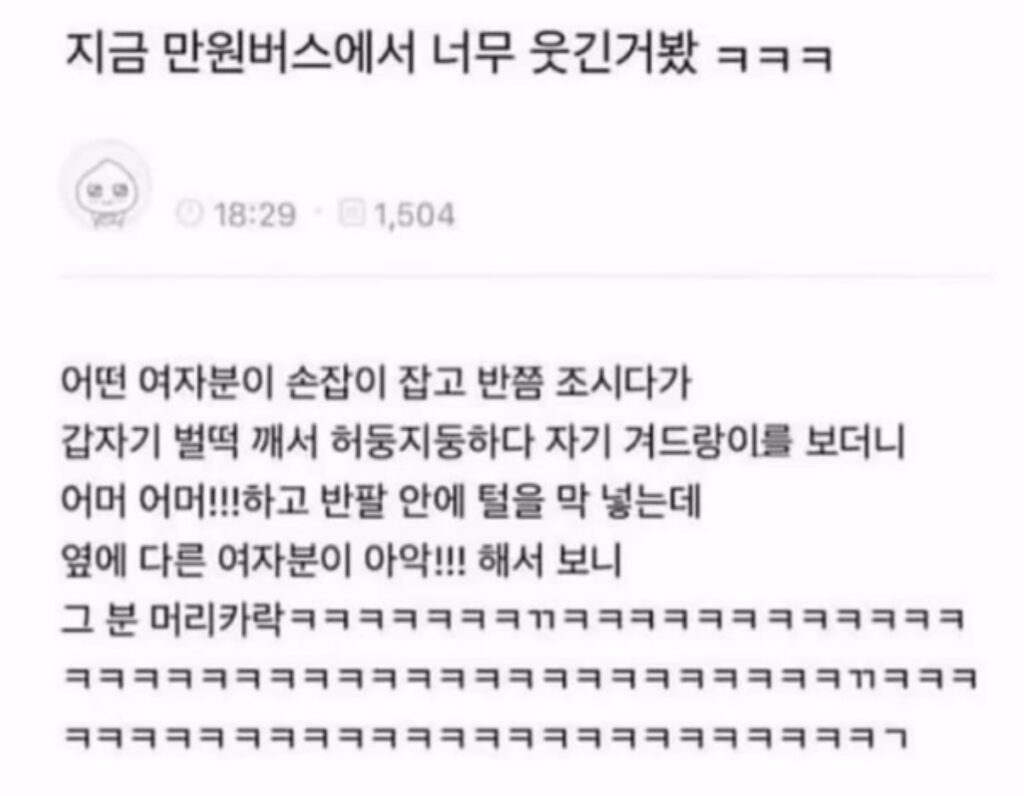Click the clock icon beside 18:29

click(189, 214)
